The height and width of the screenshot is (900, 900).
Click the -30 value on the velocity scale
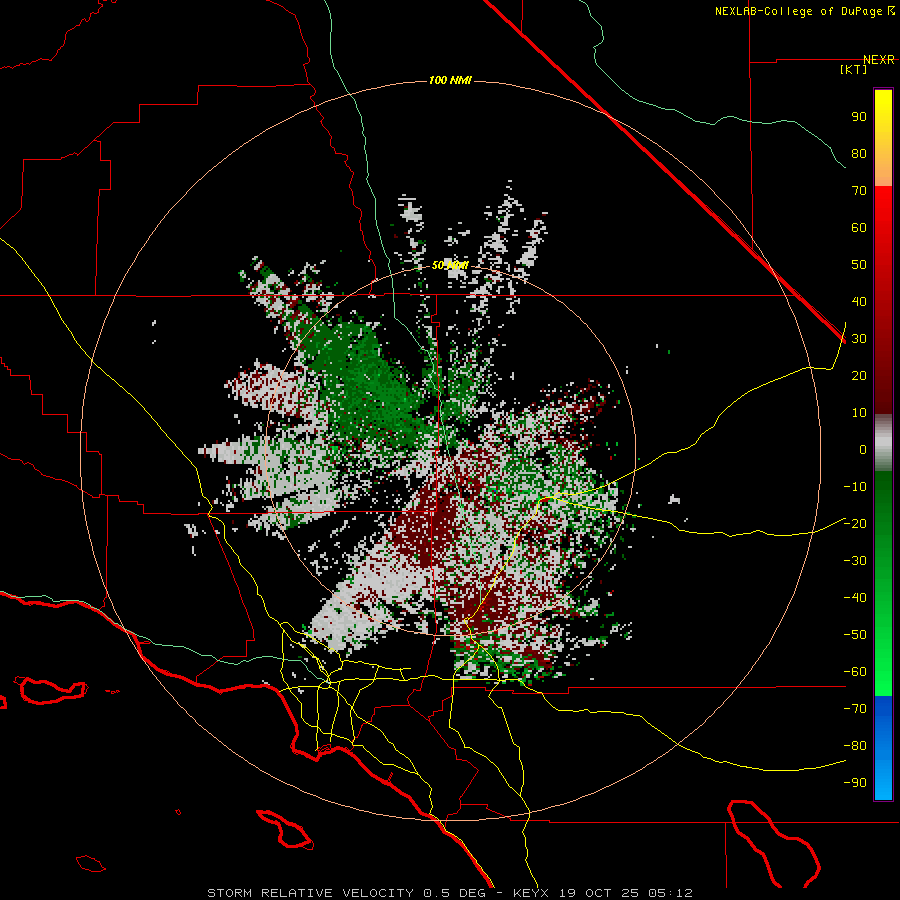pyautogui.click(x=855, y=561)
